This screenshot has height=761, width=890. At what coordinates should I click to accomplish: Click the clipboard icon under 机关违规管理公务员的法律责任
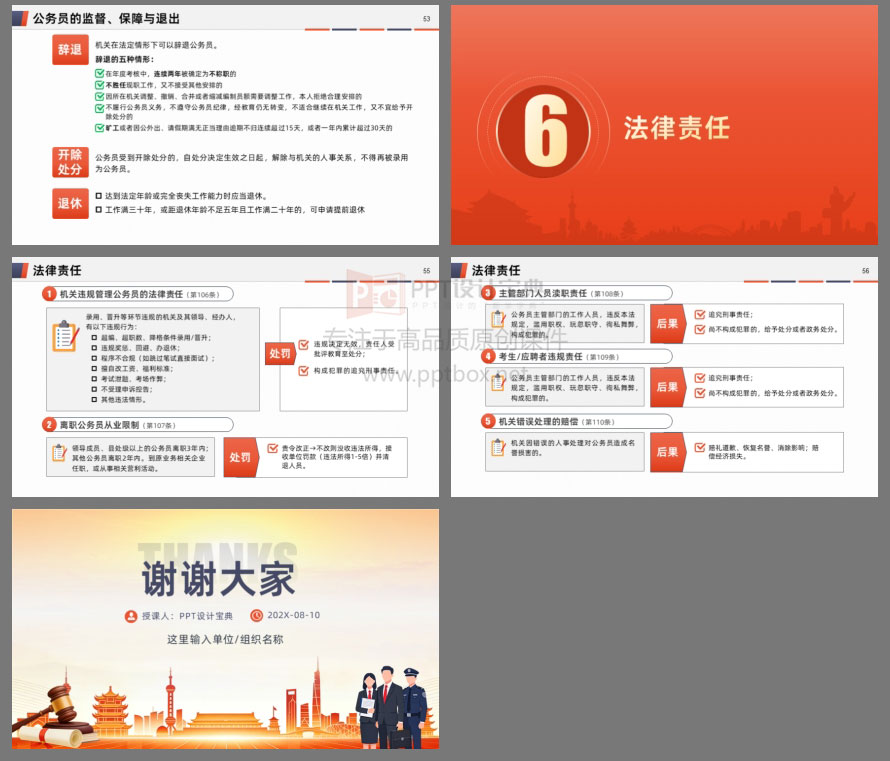click(66, 335)
